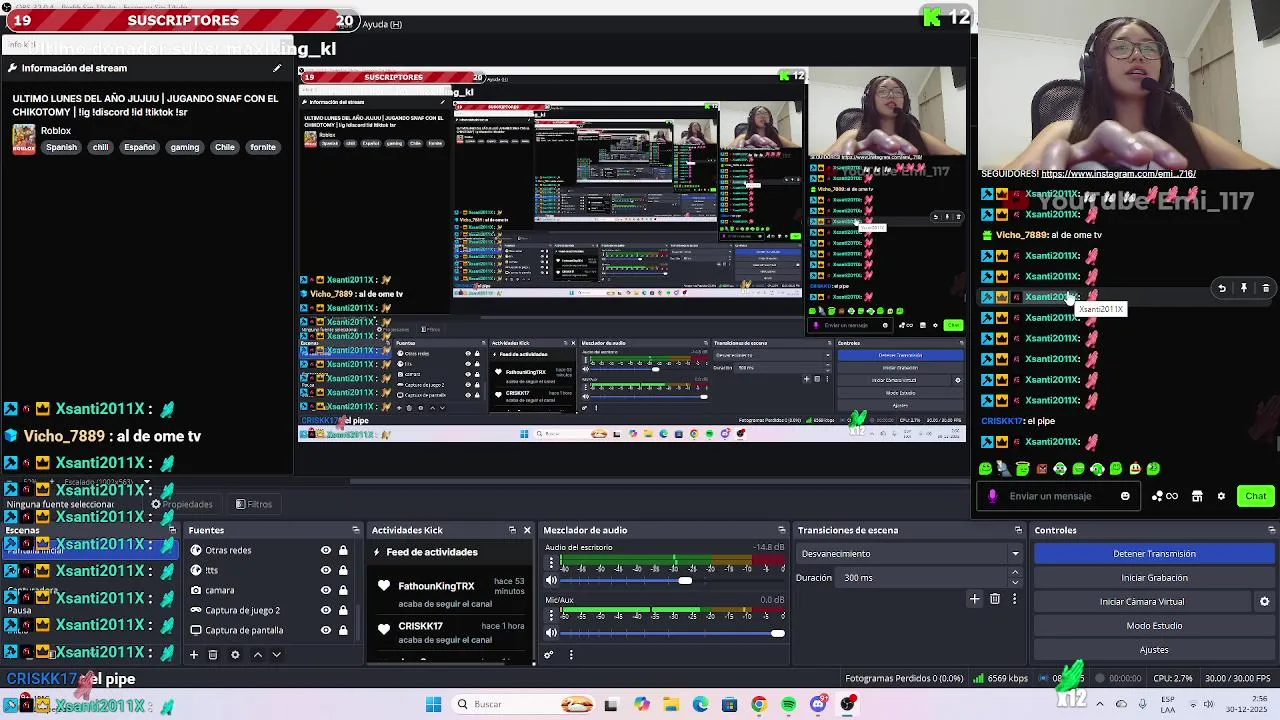Open Windows Start menu
The width and height of the screenshot is (1280, 720).
click(x=433, y=705)
